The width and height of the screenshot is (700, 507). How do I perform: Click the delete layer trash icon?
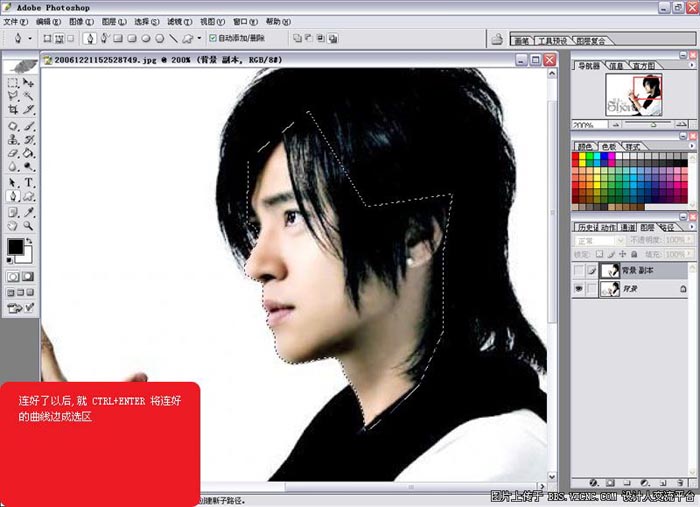pos(680,481)
